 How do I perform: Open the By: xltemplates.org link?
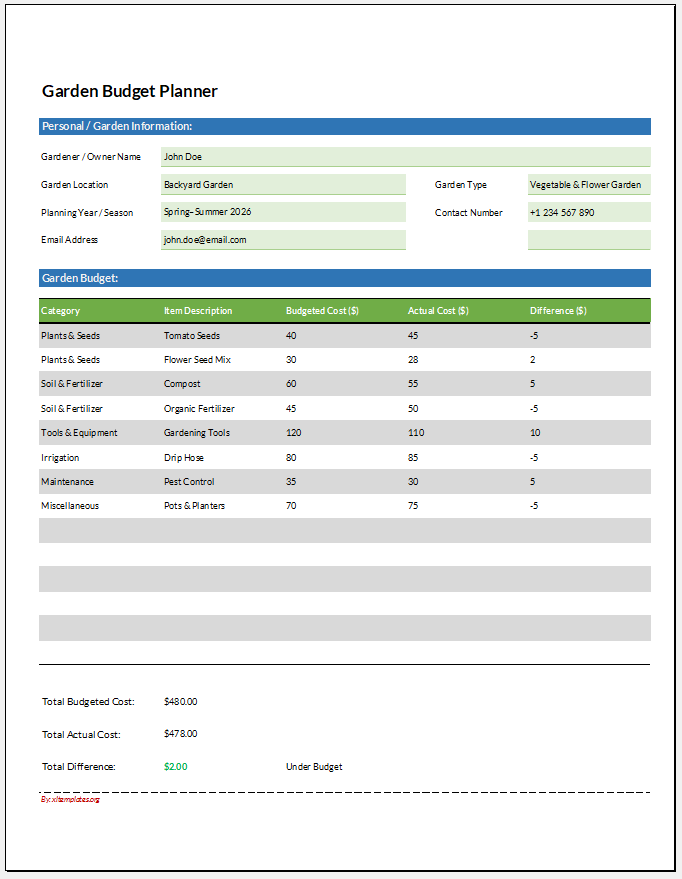70,799
